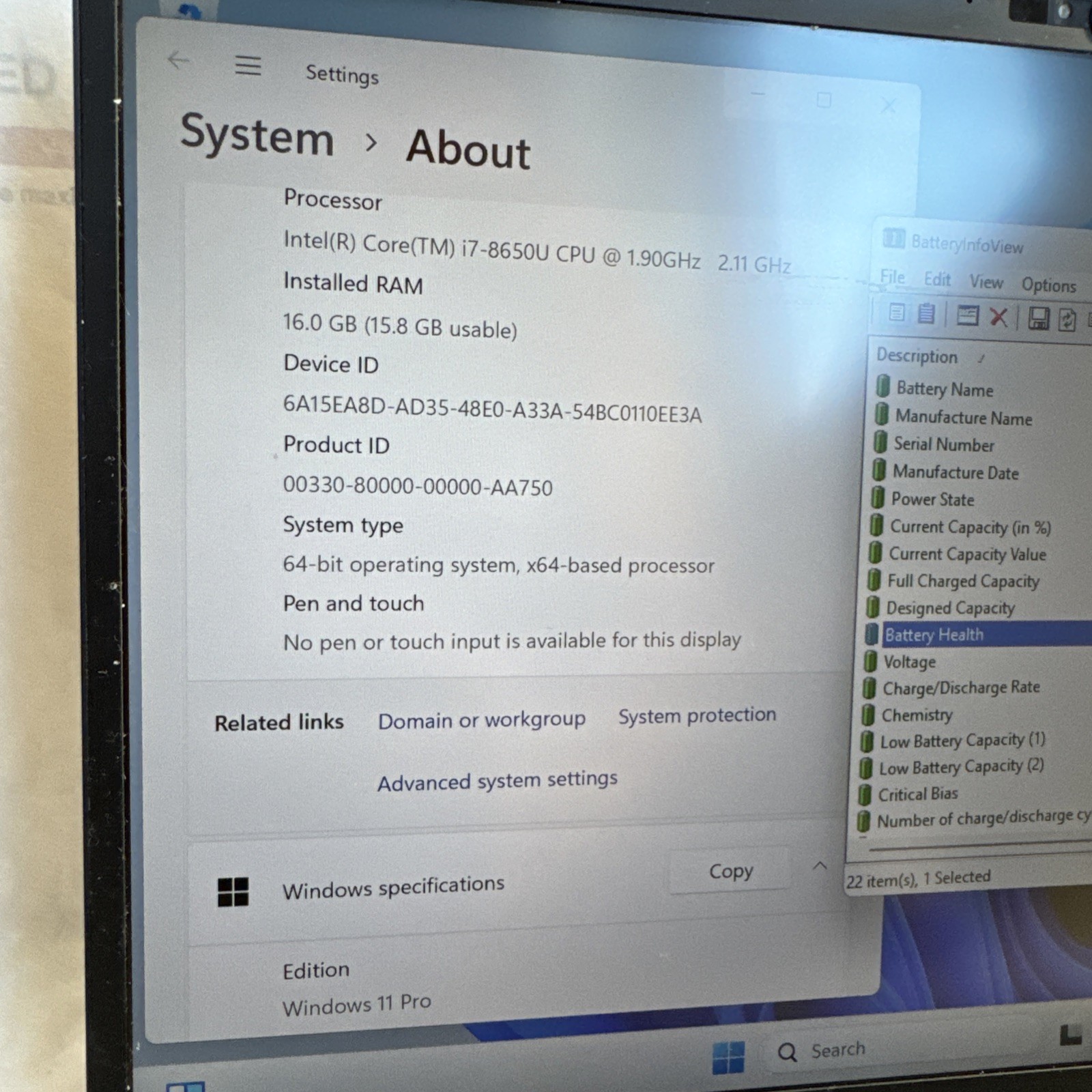Open the File menu in BatteryInfoView
1092x1092 pixels.
(x=892, y=276)
